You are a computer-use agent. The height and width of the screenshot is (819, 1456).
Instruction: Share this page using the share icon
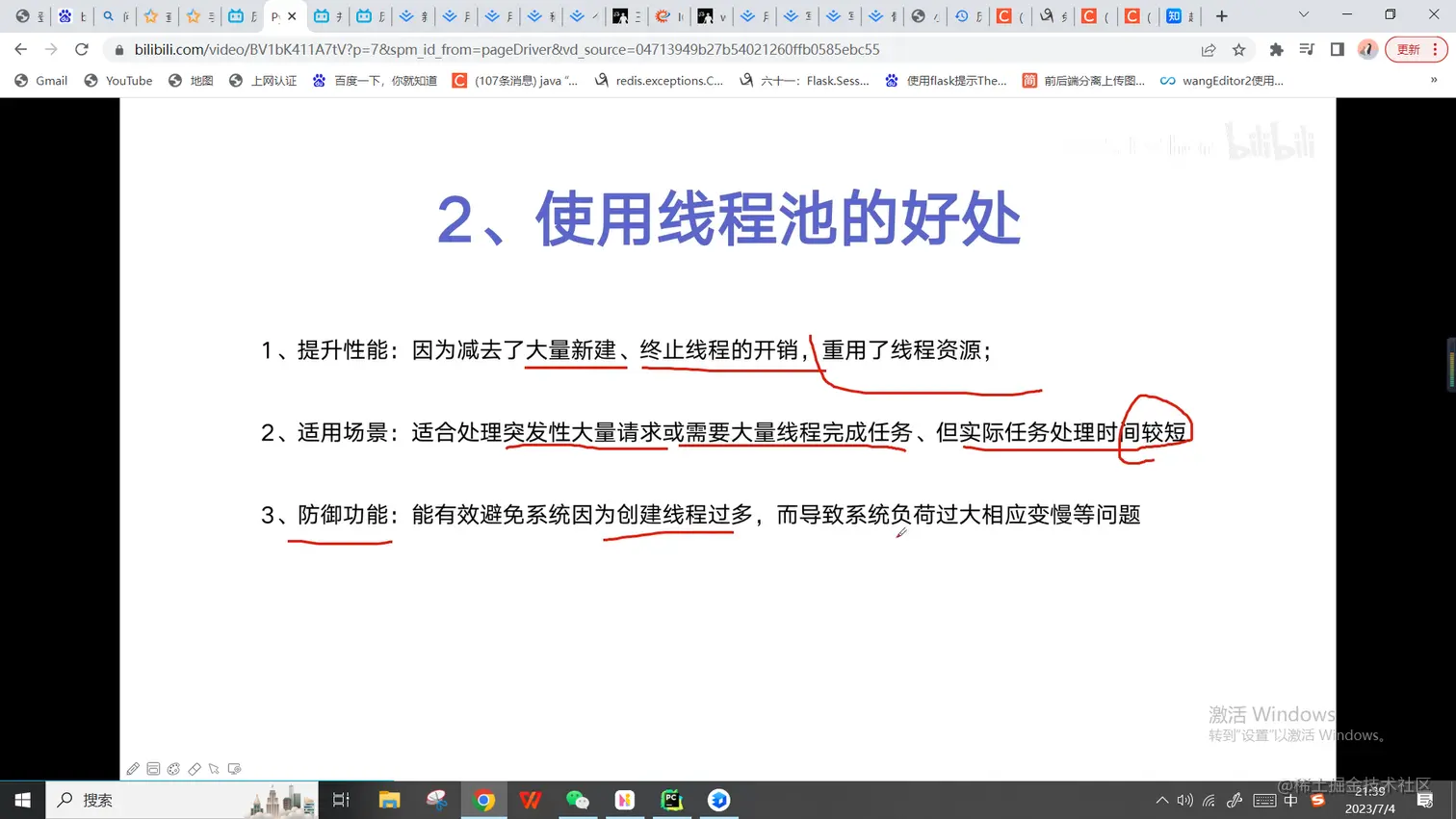tap(1209, 50)
